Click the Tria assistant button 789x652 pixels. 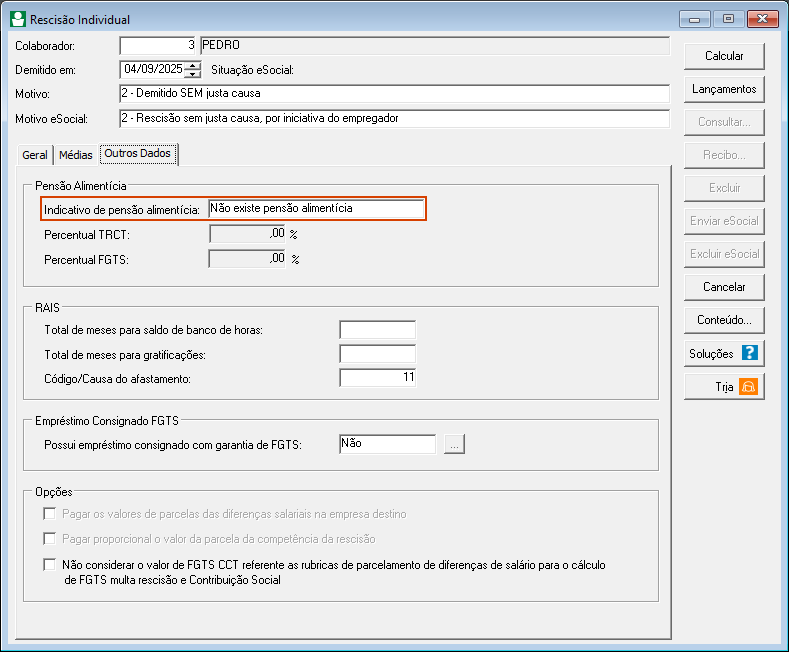coord(723,386)
